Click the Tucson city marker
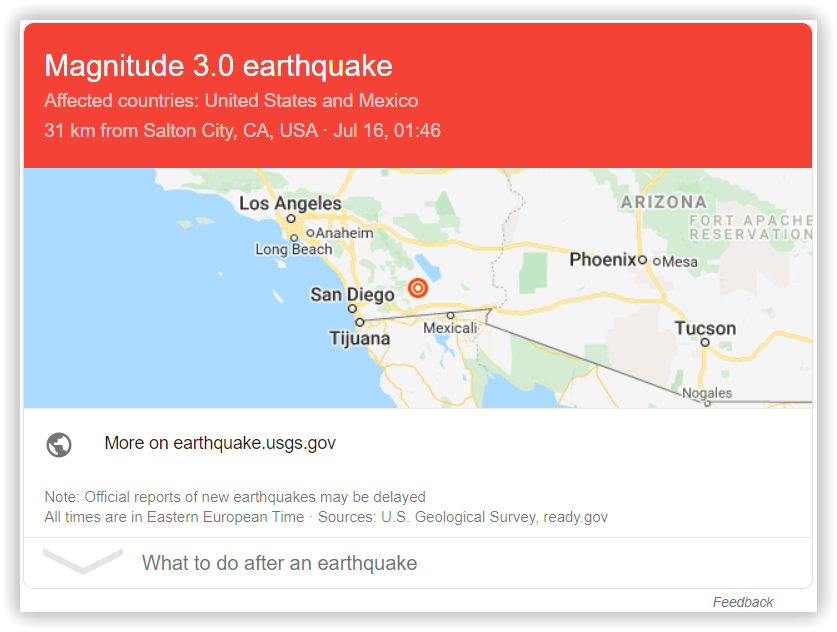The height and width of the screenshot is (632, 837). 705,342
